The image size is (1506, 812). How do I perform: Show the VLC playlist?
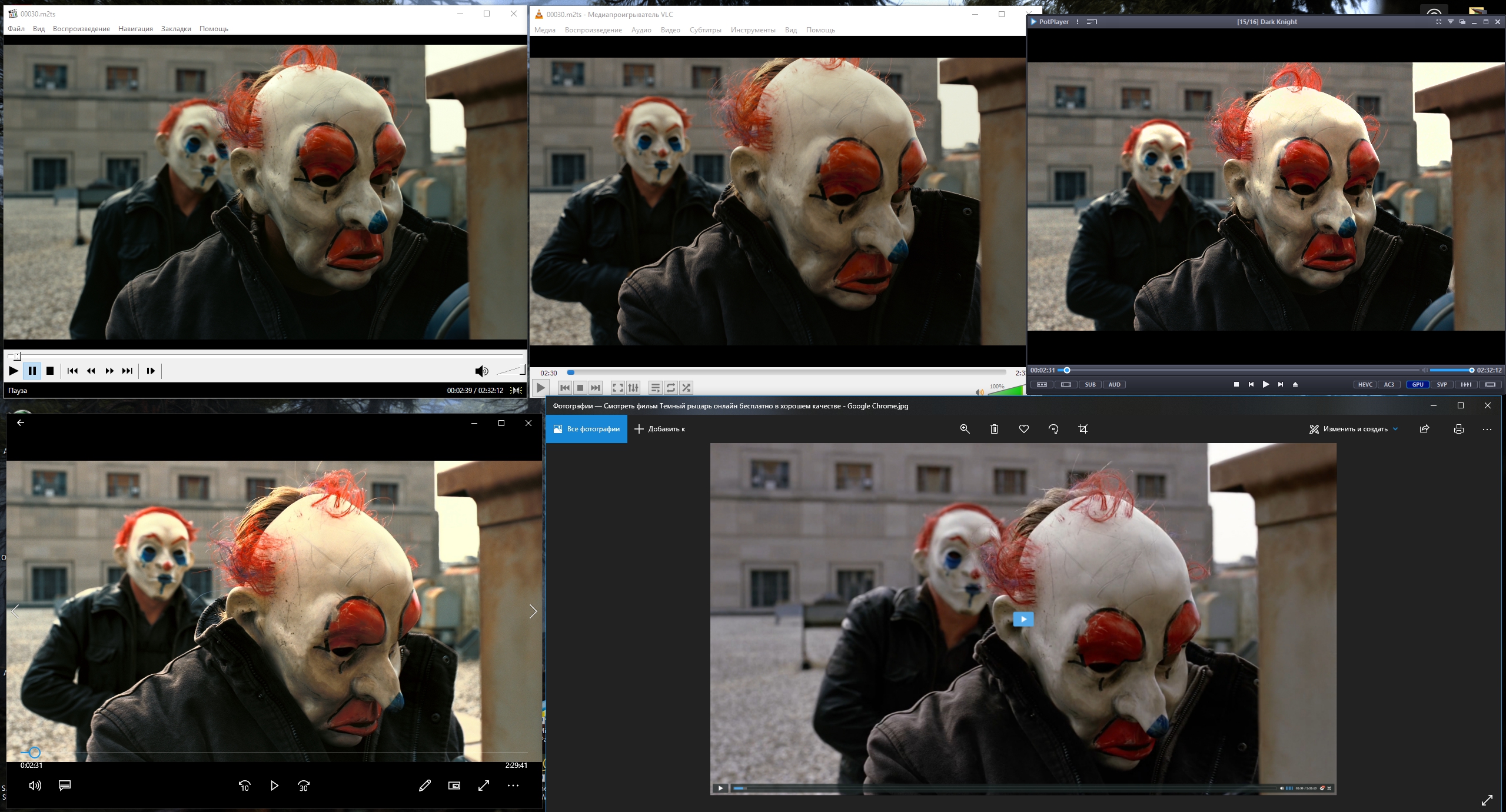pos(656,388)
